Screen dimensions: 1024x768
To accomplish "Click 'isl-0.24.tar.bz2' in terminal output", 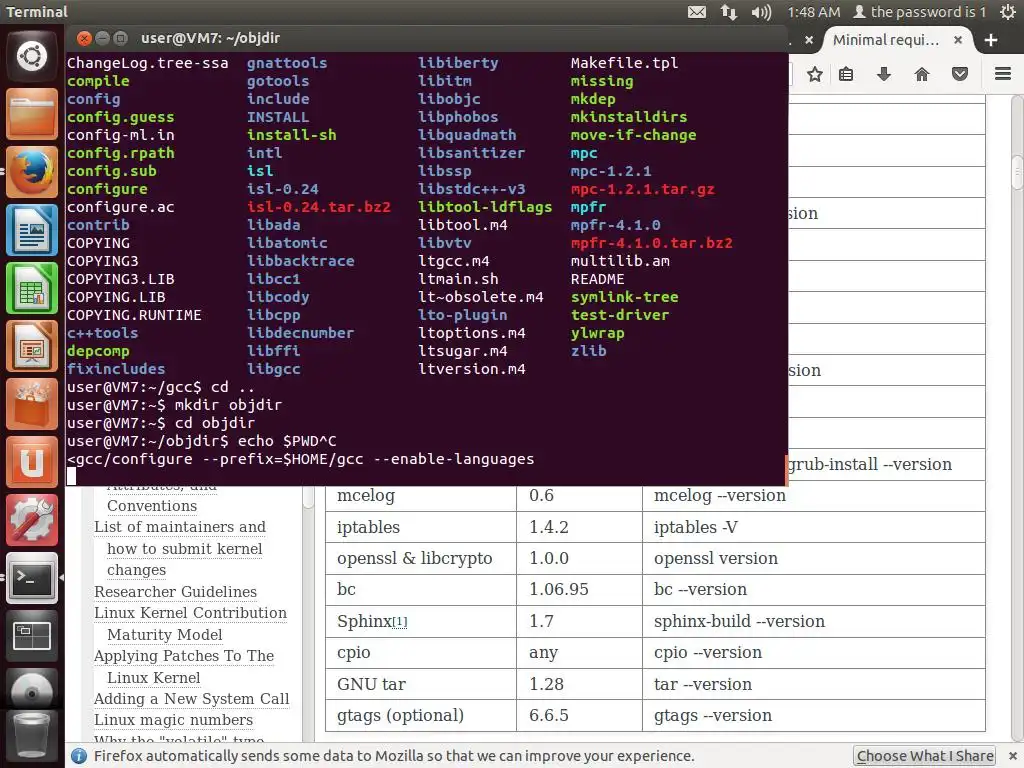I will pos(318,207).
